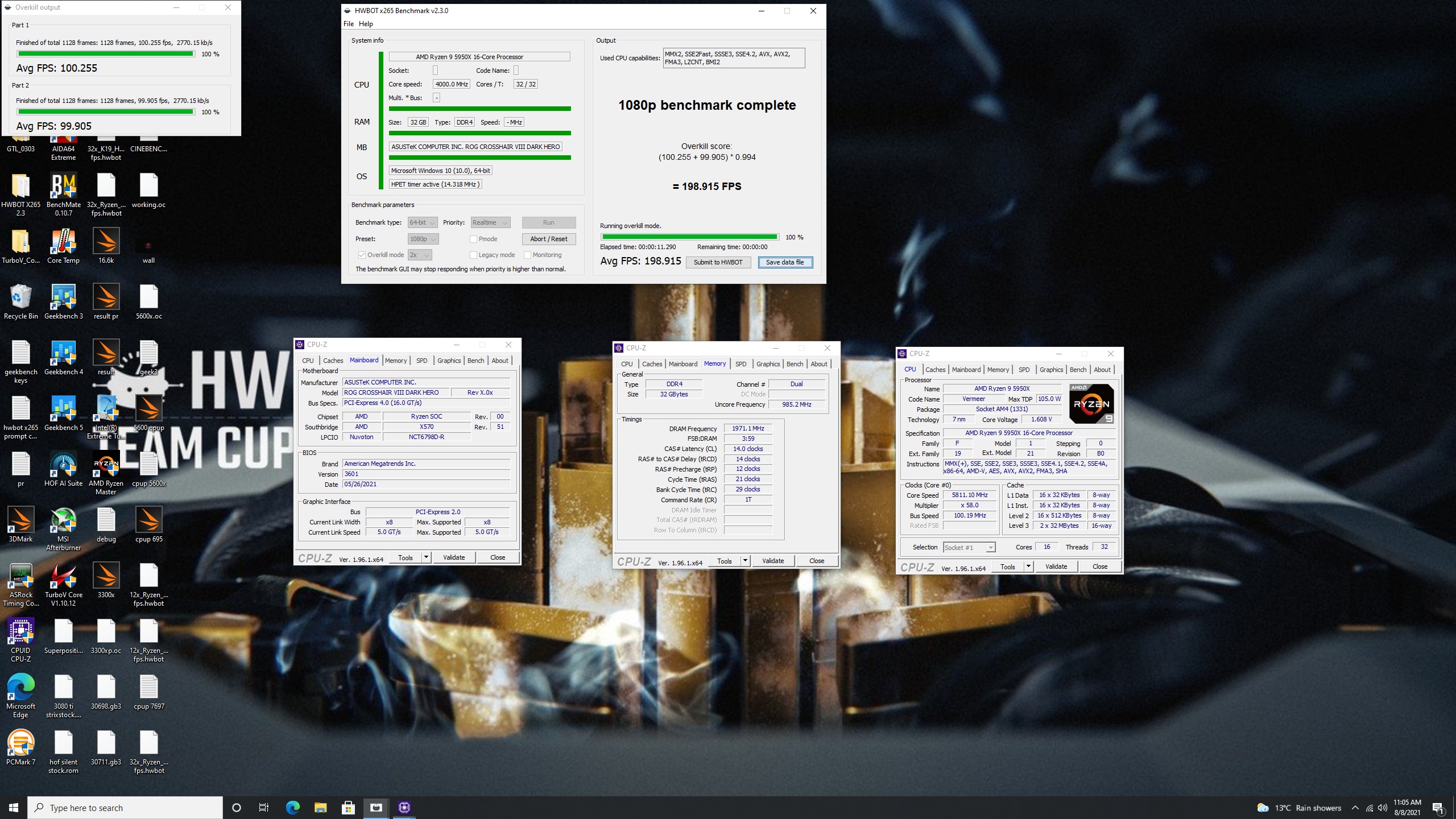
Task: Open CPUID CPU-Z desktop shortcut
Action: coord(20,639)
